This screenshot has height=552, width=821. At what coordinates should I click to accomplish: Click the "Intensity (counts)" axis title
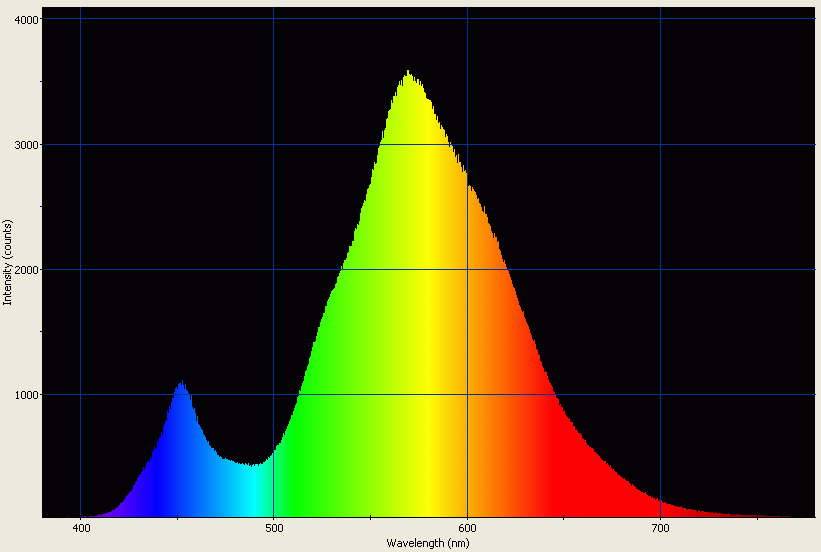tap(8, 263)
